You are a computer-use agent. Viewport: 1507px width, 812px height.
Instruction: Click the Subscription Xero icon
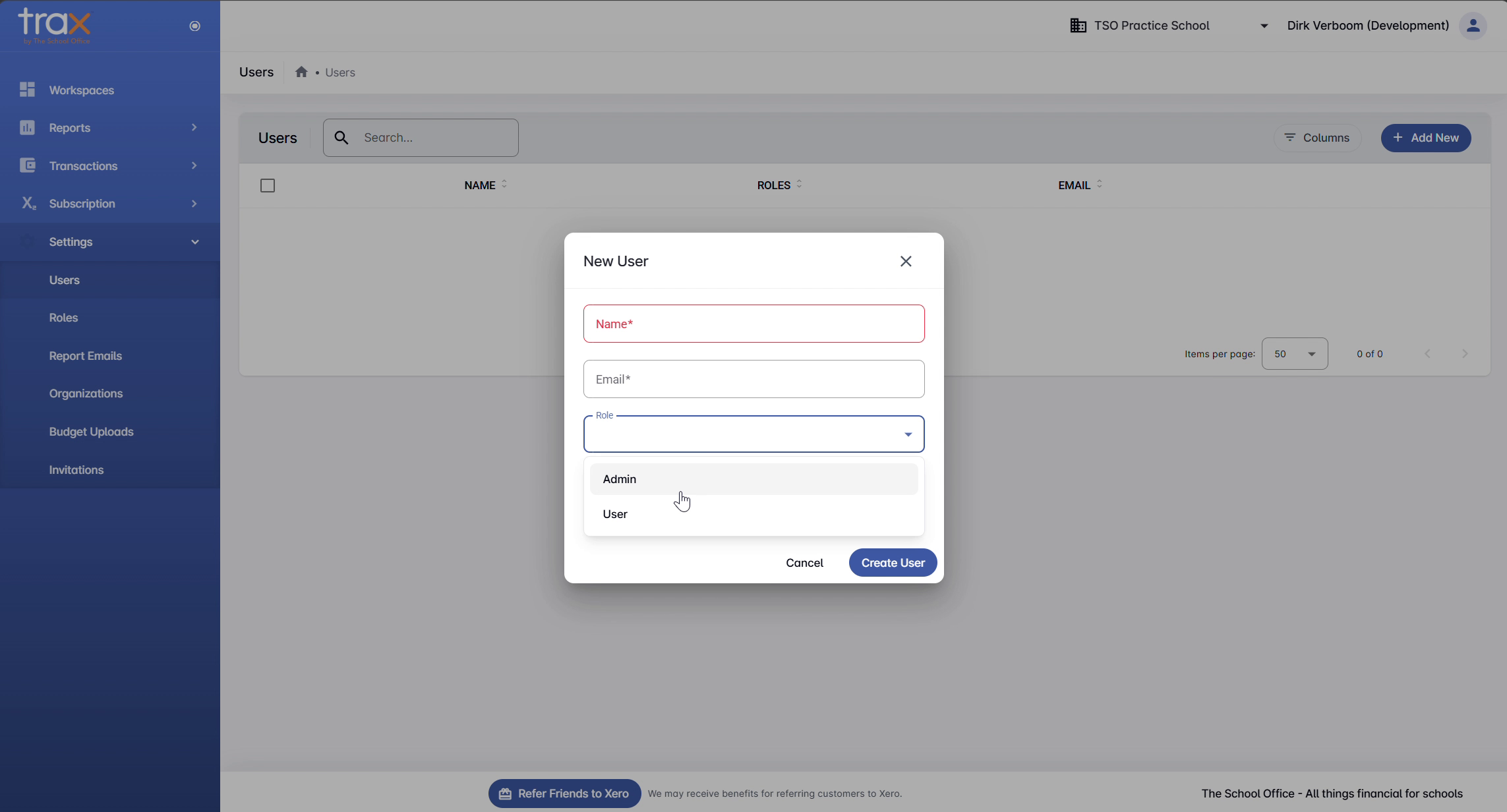28,203
